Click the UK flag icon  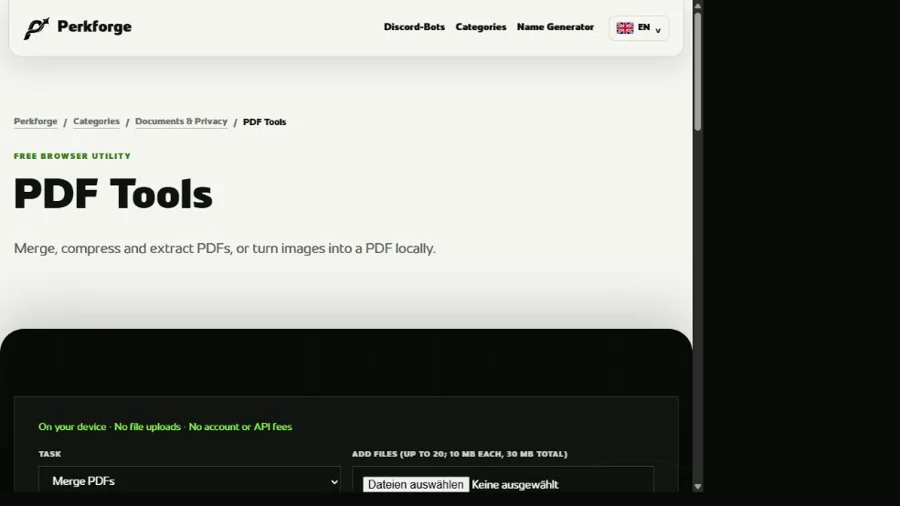(x=624, y=28)
